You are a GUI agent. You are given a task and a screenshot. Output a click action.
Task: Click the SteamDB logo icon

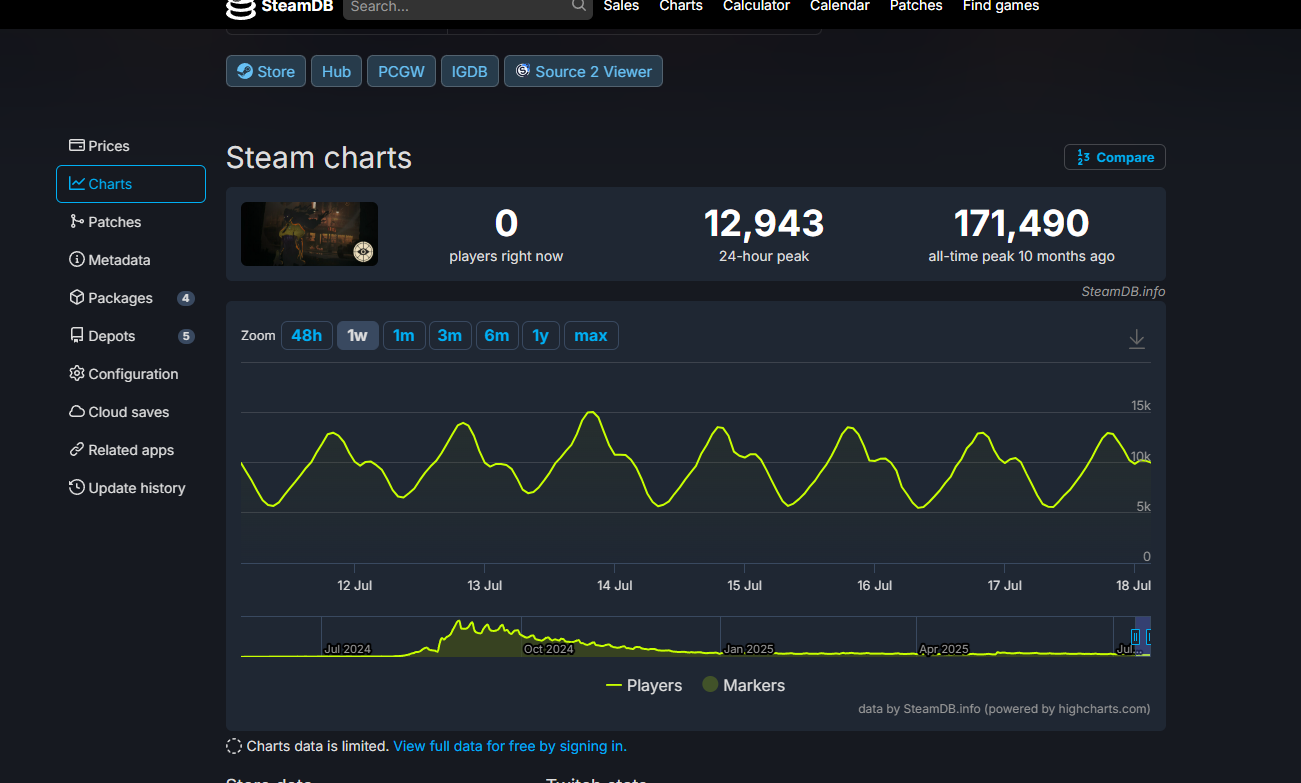pyautogui.click(x=240, y=8)
